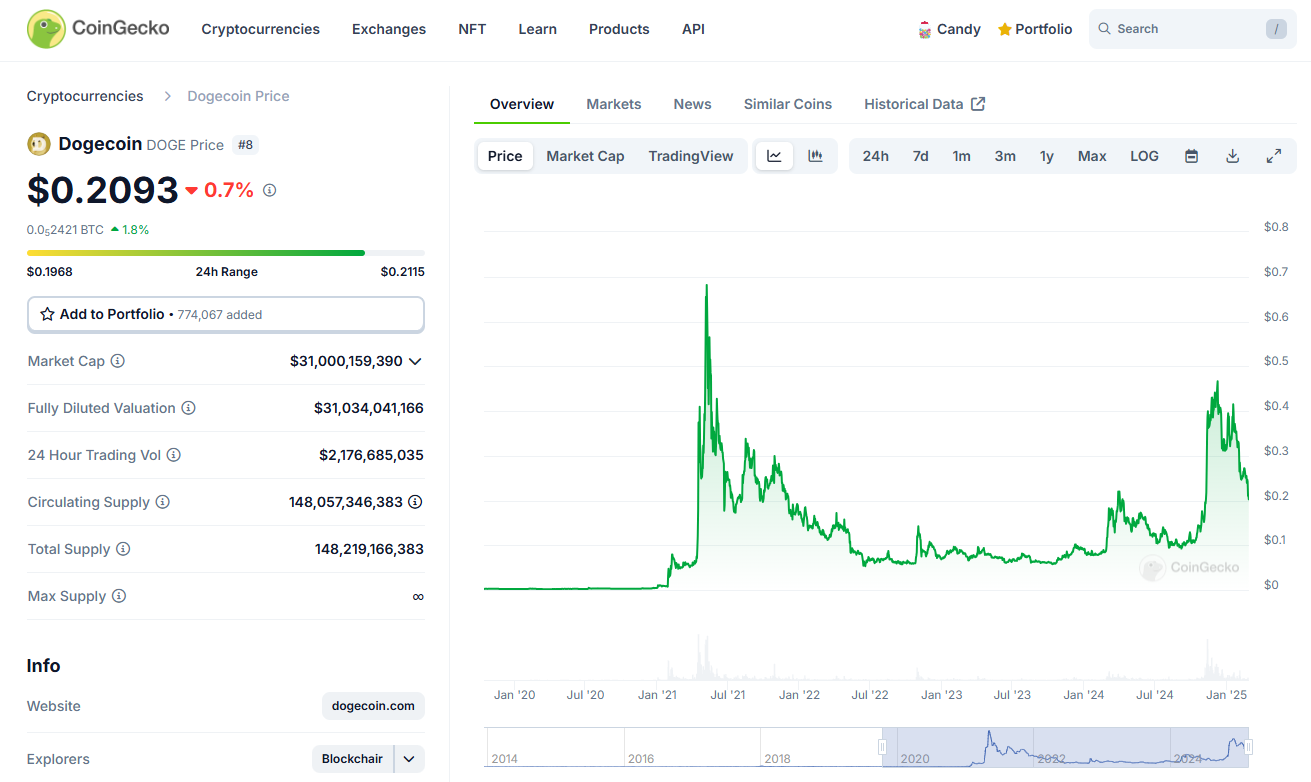Open Cryptocurrencies navigation menu

261,29
